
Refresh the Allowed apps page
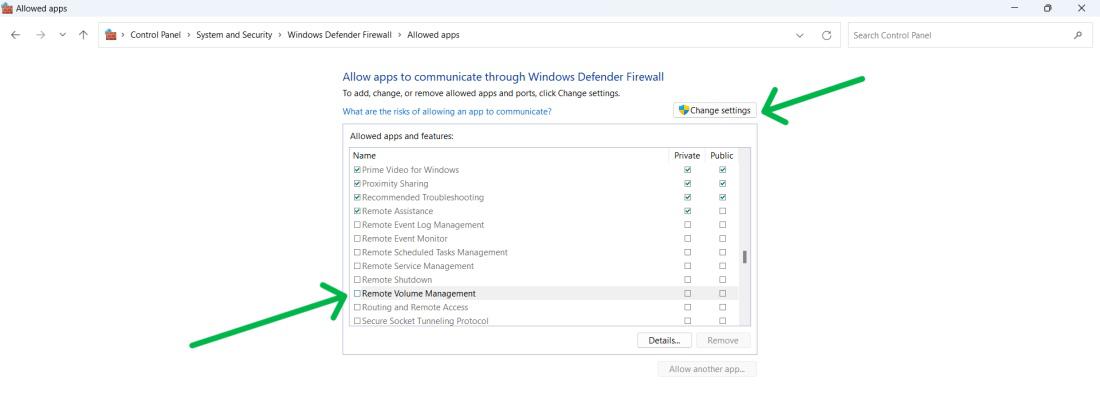(826, 36)
